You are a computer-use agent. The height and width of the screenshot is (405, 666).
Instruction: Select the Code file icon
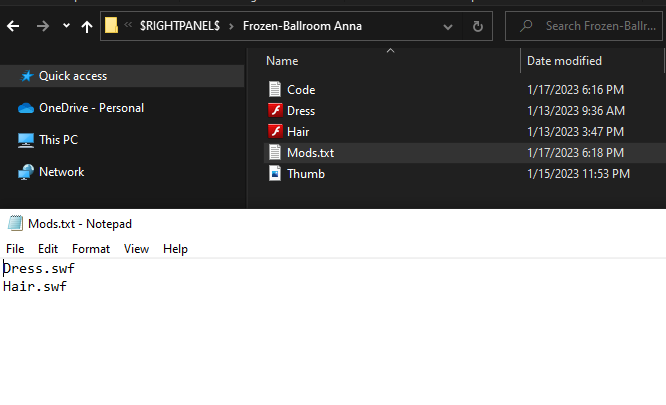coord(275,90)
